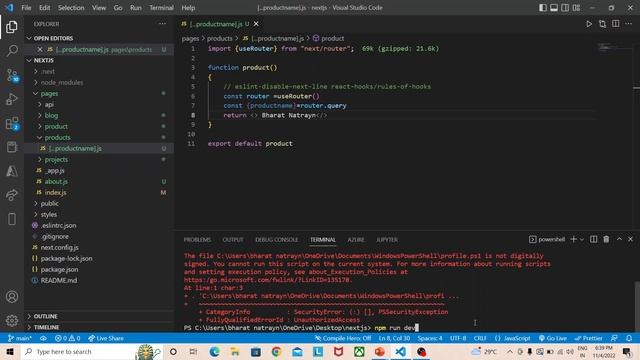Expand the Outline section
Screen dimensions: 640x360
pos(29,316)
